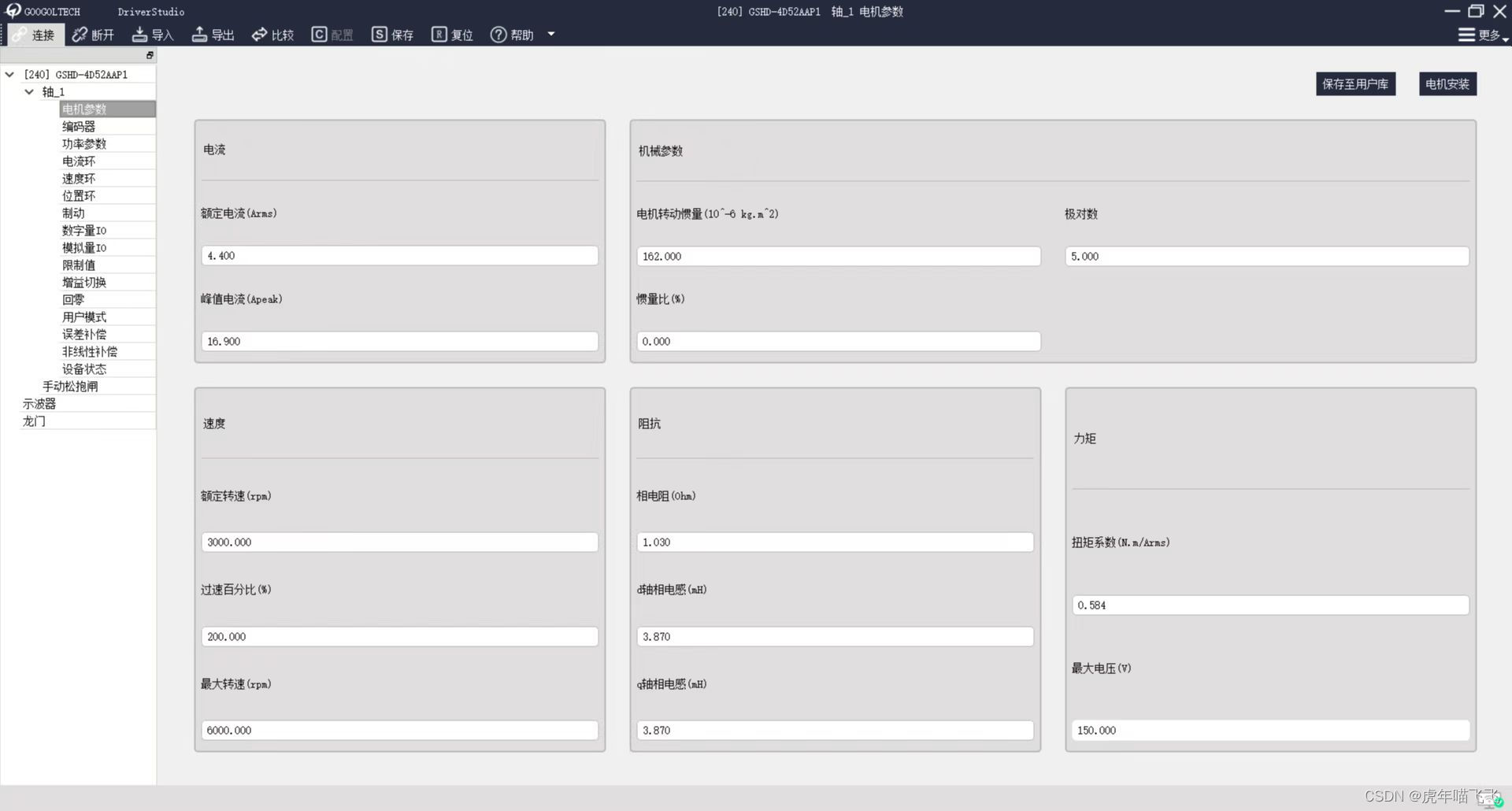Open 龙门 in the tree

(x=87, y=420)
